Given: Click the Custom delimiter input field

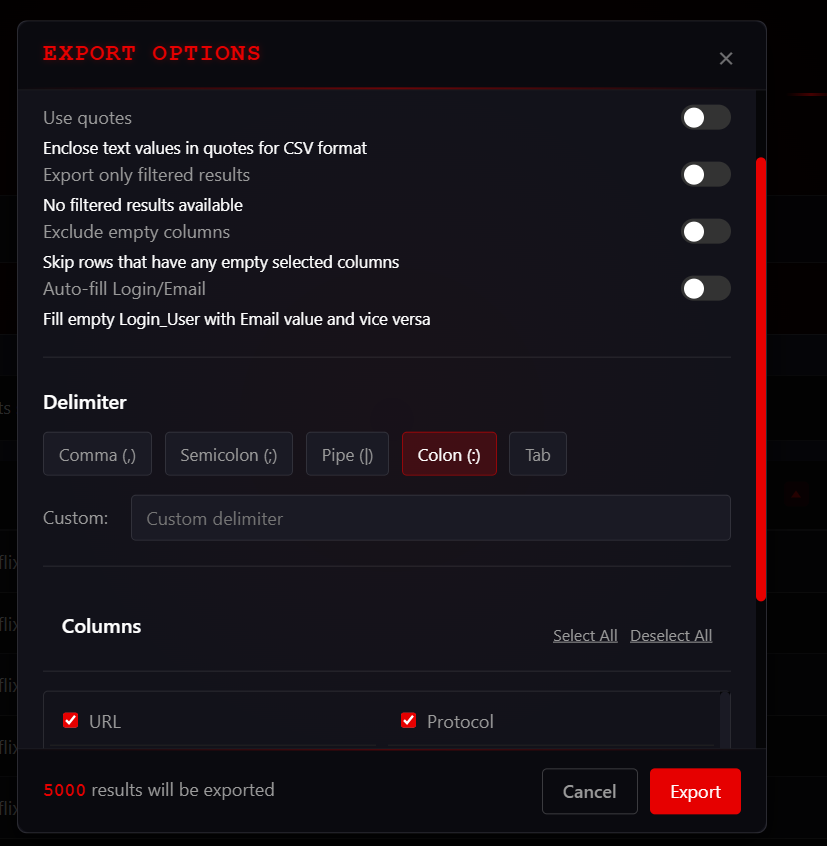Looking at the screenshot, I should (x=430, y=518).
